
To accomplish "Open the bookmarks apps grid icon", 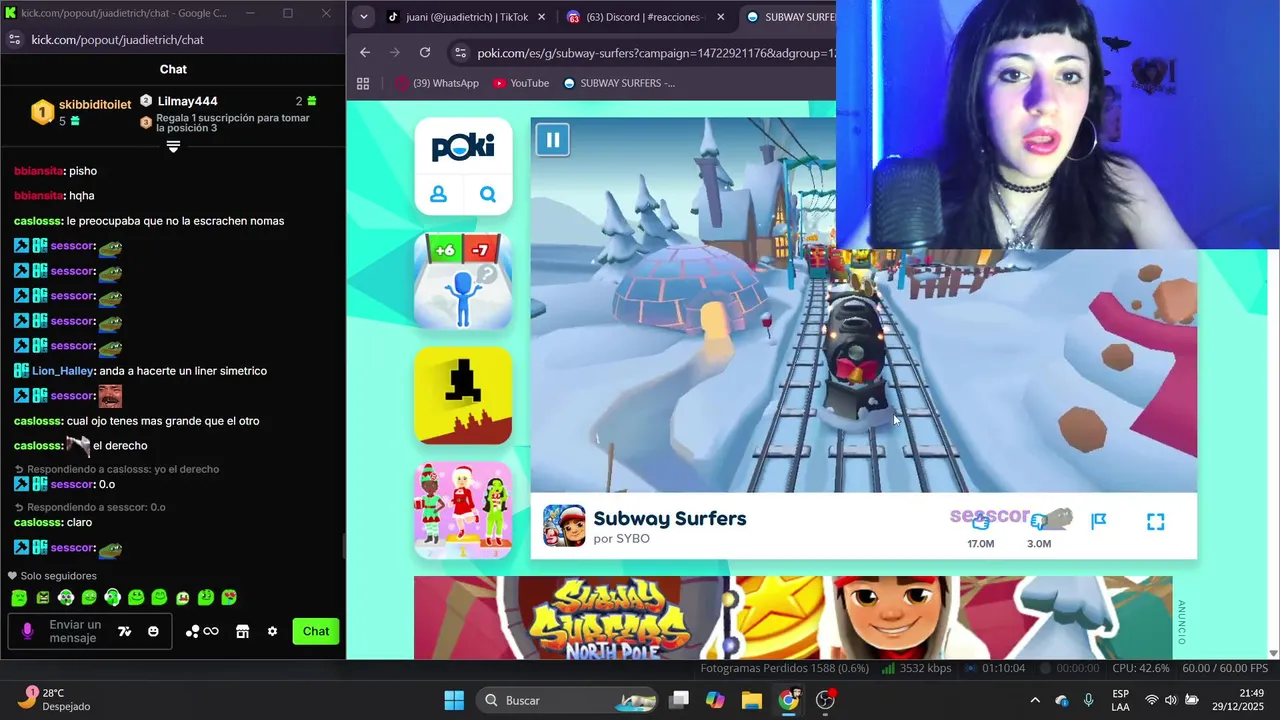I will (363, 83).
